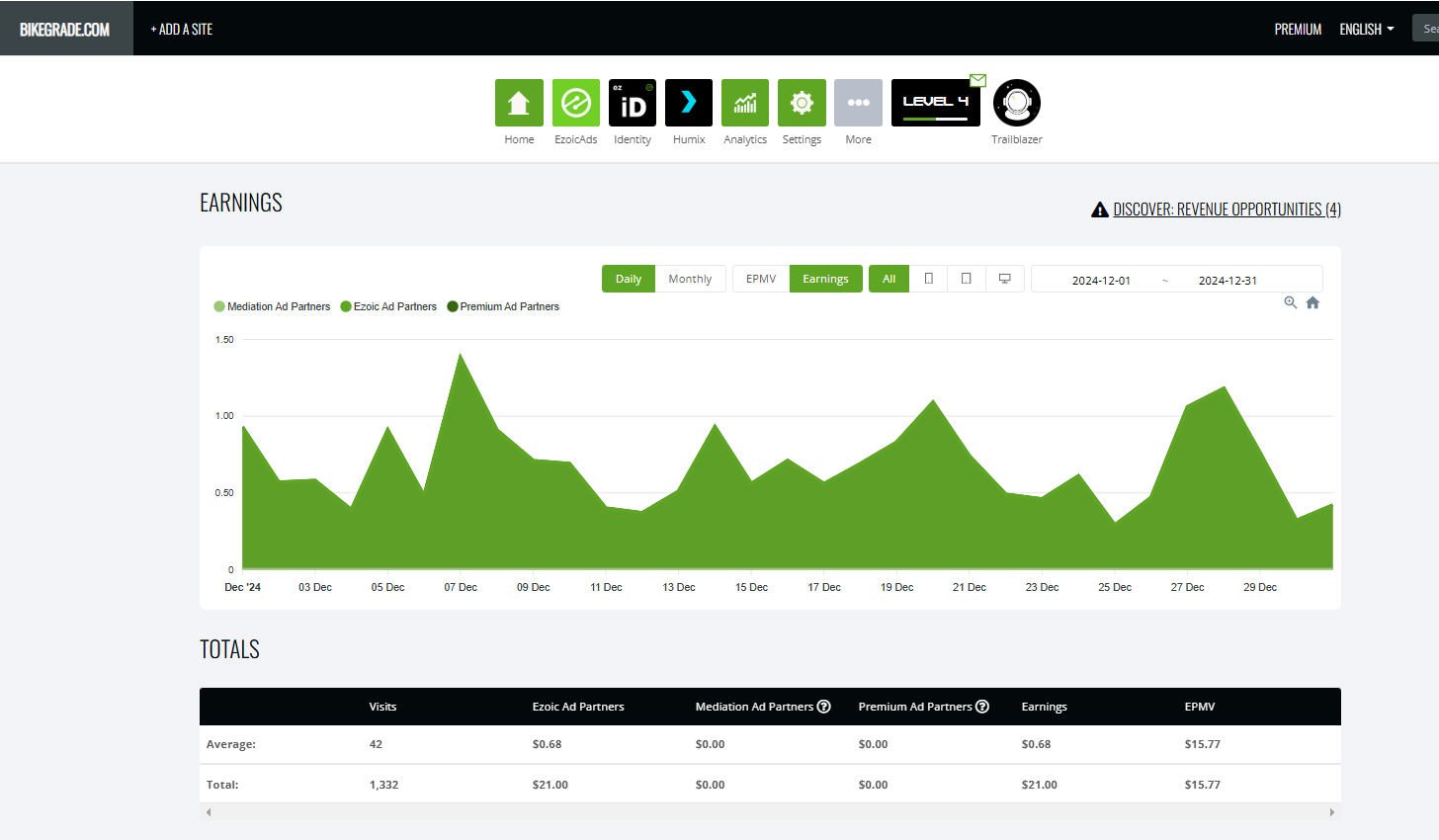Click the average visits value 42
Image resolution: width=1439 pixels, height=840 pixels.
376,744
